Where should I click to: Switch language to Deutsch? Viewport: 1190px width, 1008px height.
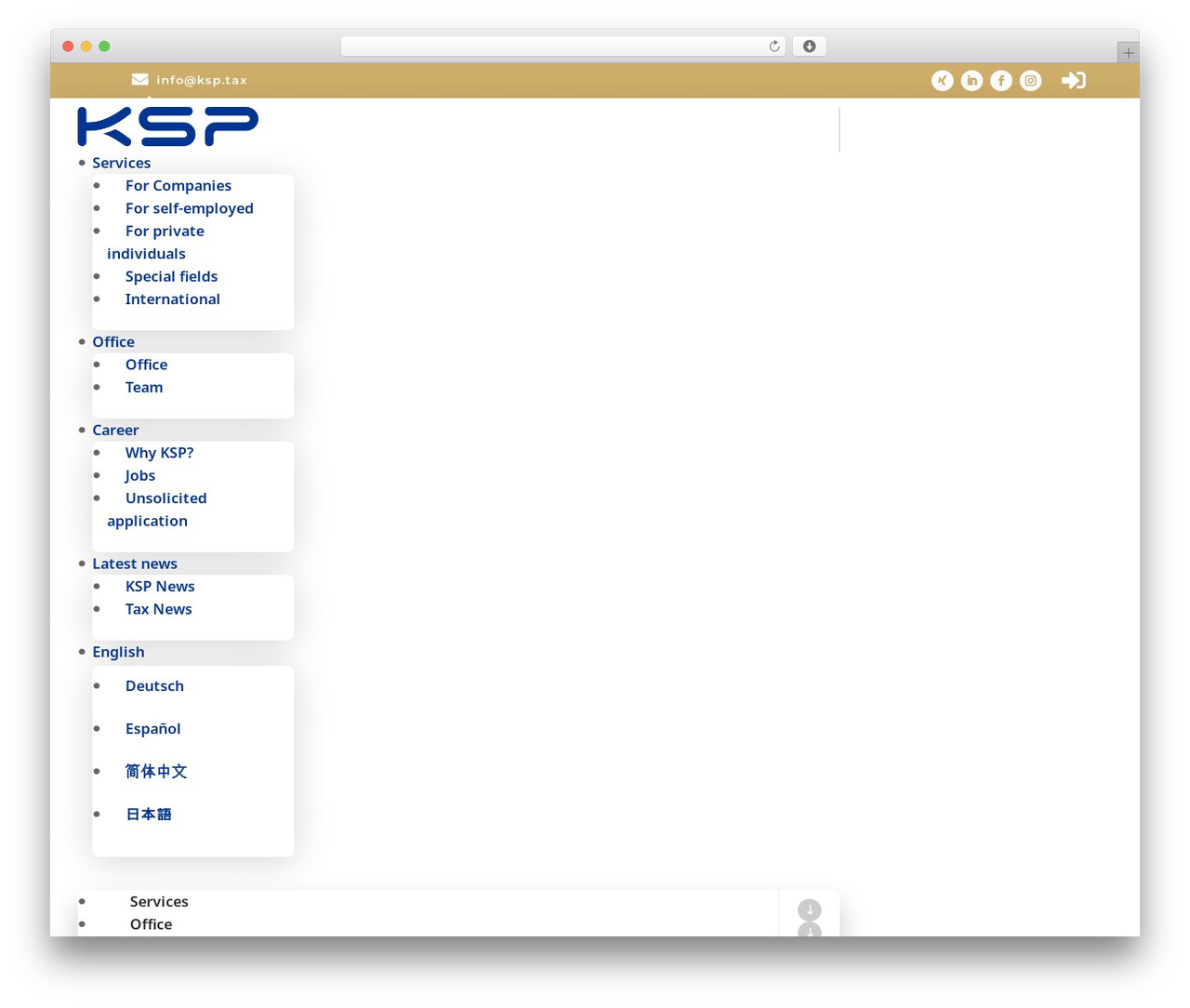pyautogui.click(x=154, y=686)
